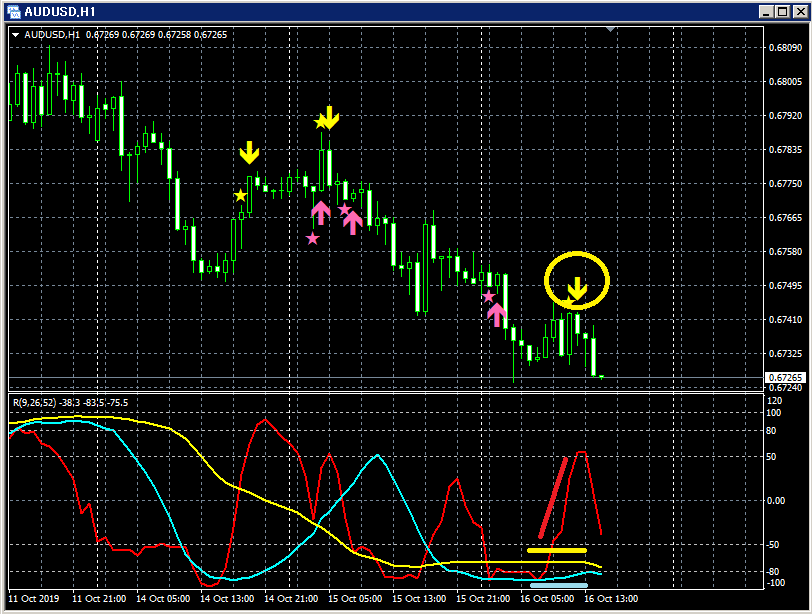812x614 pixels.
Task: Click time axis label 16 Oct 05:00
Action: click(547, 599)
